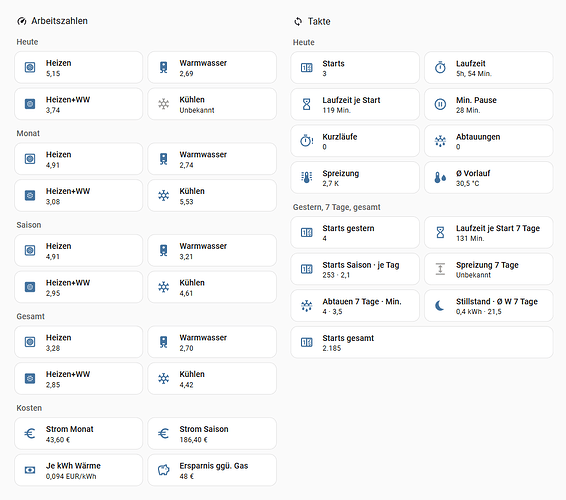Click the Abtauungen snowflake melt icon
566x500 pixels.
(440, 141)
